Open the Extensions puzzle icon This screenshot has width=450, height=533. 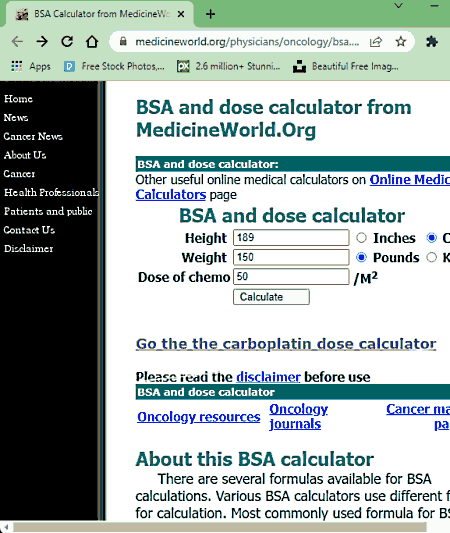(x=432, y=41)
